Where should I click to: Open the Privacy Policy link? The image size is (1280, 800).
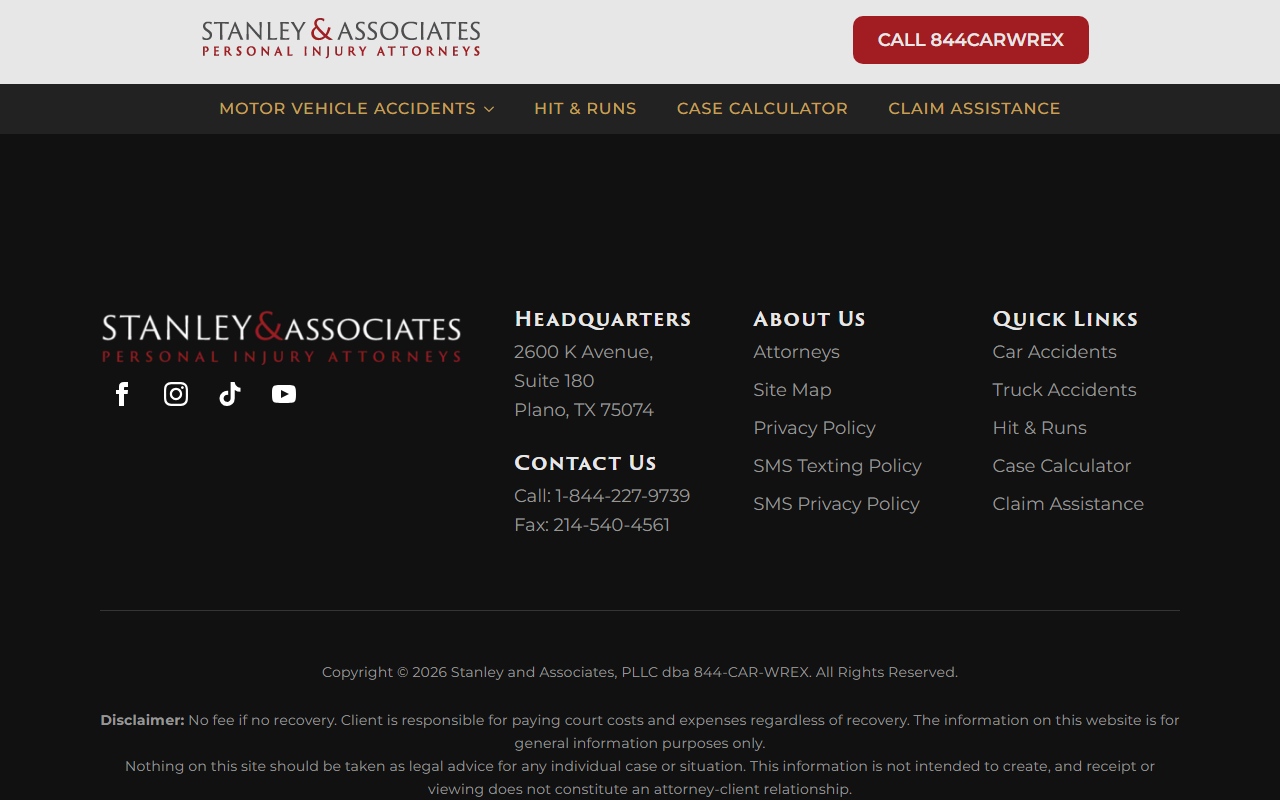pyautogui.click(x=814, y=428)
